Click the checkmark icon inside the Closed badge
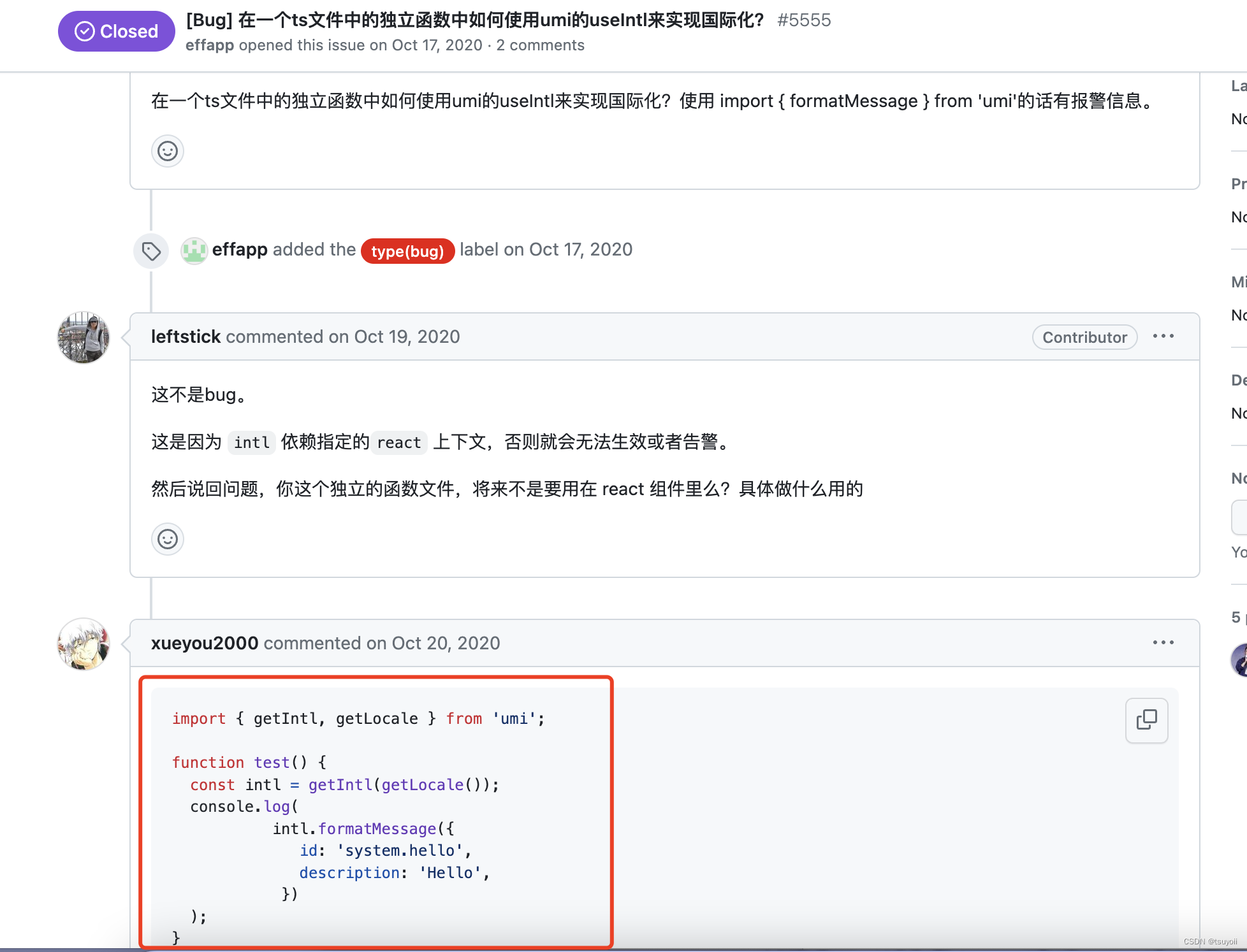This screenshot has width=1247, height=952. point(84,31)
